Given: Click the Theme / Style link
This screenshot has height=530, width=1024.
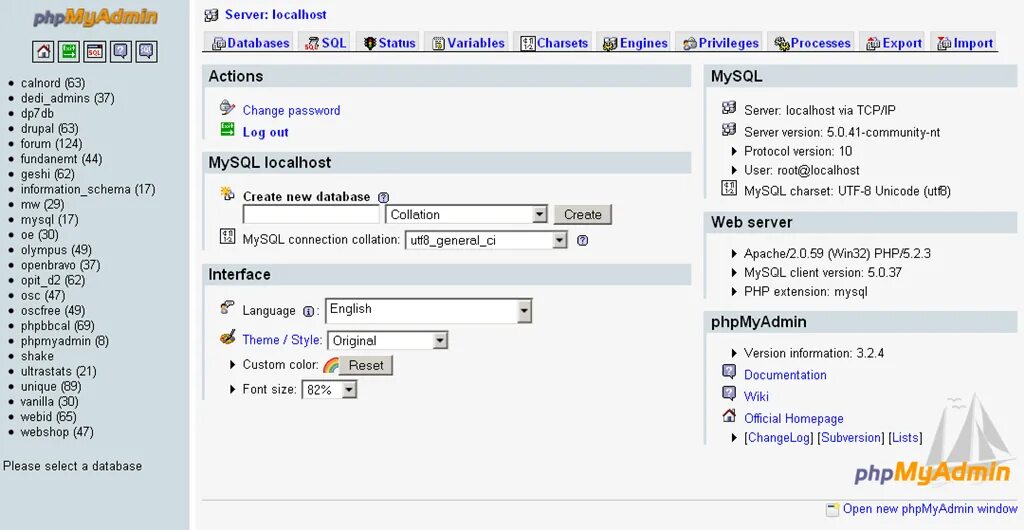Looking at the screenshot, I should click(x=282, y=340).
